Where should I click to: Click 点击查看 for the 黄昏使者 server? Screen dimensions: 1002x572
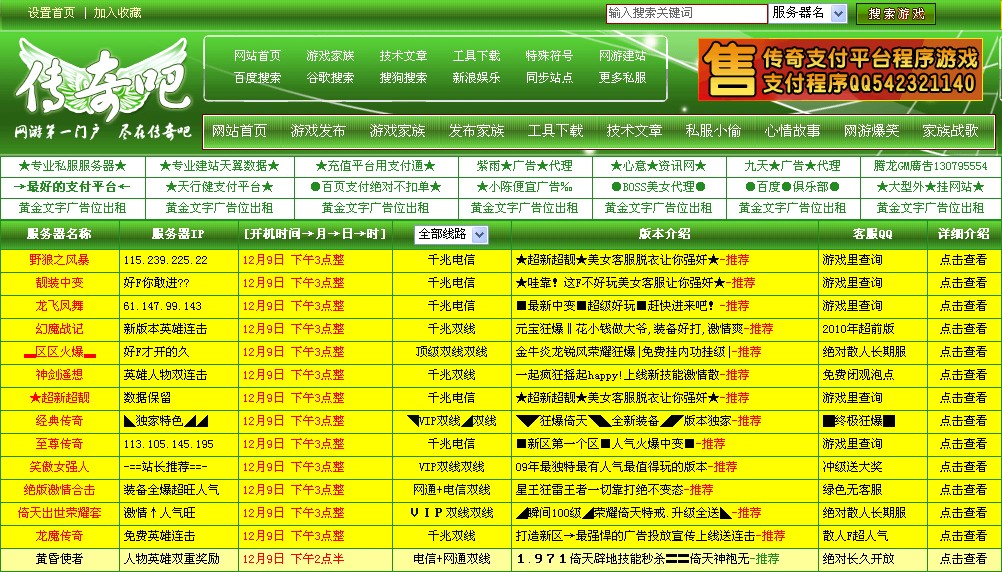(963, 559)
